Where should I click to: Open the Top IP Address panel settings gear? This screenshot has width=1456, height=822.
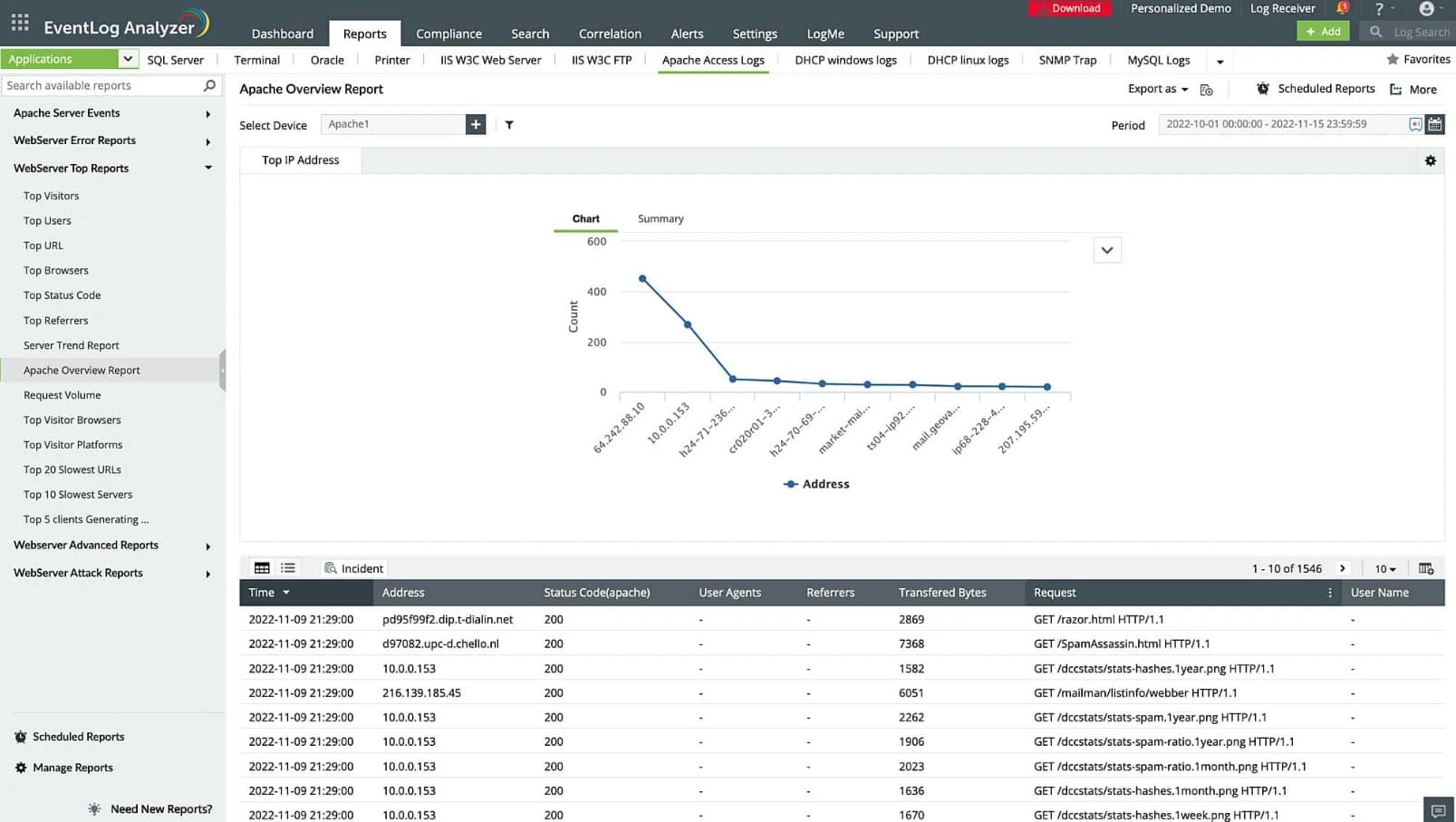coord(1430,160)
